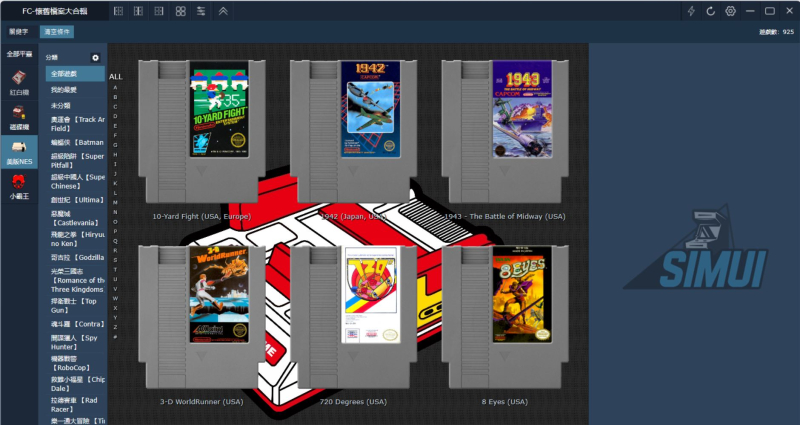Select the 磁碟機 platform icon
This screenshot has width=800, height=425.
point(19,118)
